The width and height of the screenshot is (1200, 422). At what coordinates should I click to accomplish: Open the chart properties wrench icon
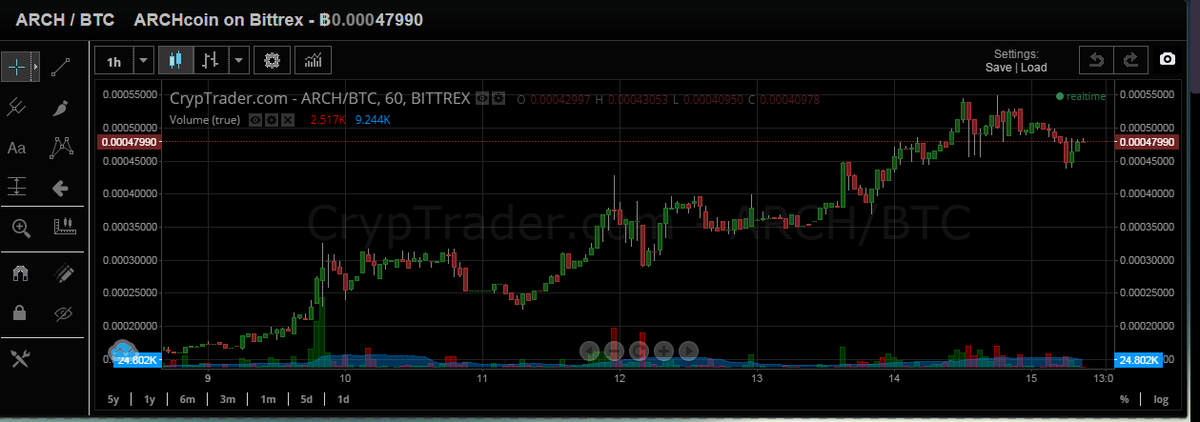(18, 359)
